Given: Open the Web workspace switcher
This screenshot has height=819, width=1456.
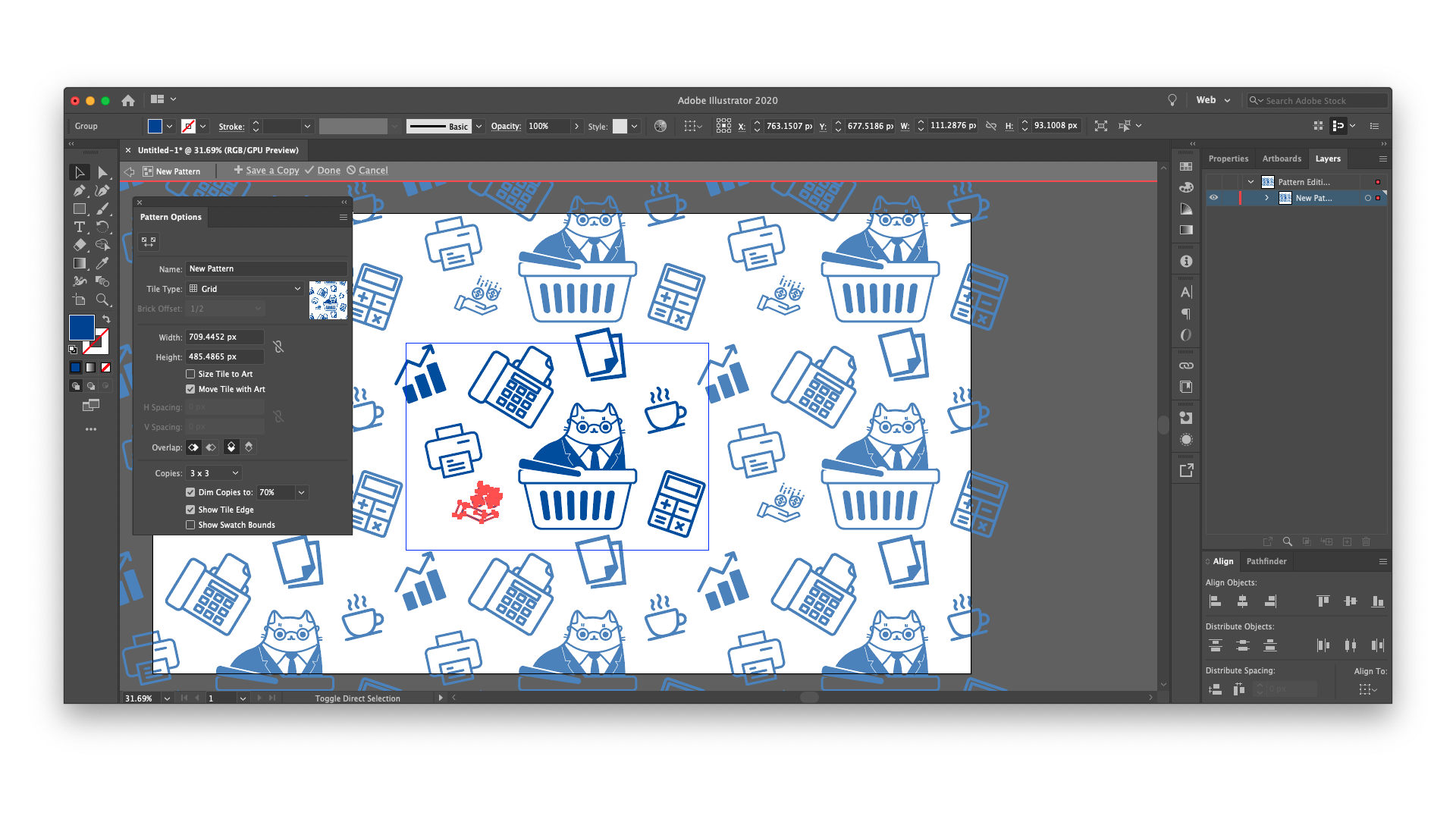Looking at the screenshot, I should tap(1213, 100).
